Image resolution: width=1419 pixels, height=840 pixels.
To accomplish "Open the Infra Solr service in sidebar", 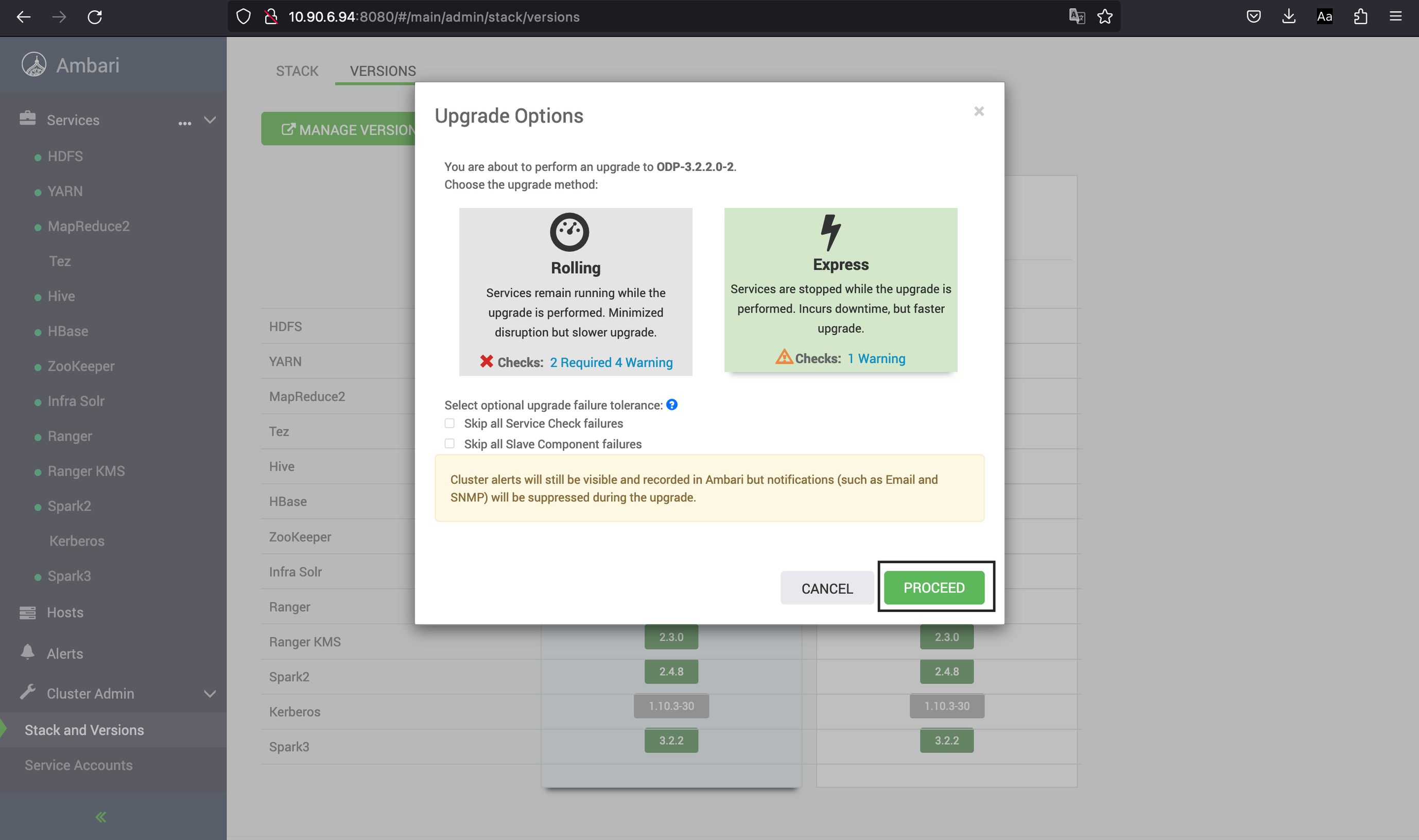I will pyautogui.click(x=76, y=401).
